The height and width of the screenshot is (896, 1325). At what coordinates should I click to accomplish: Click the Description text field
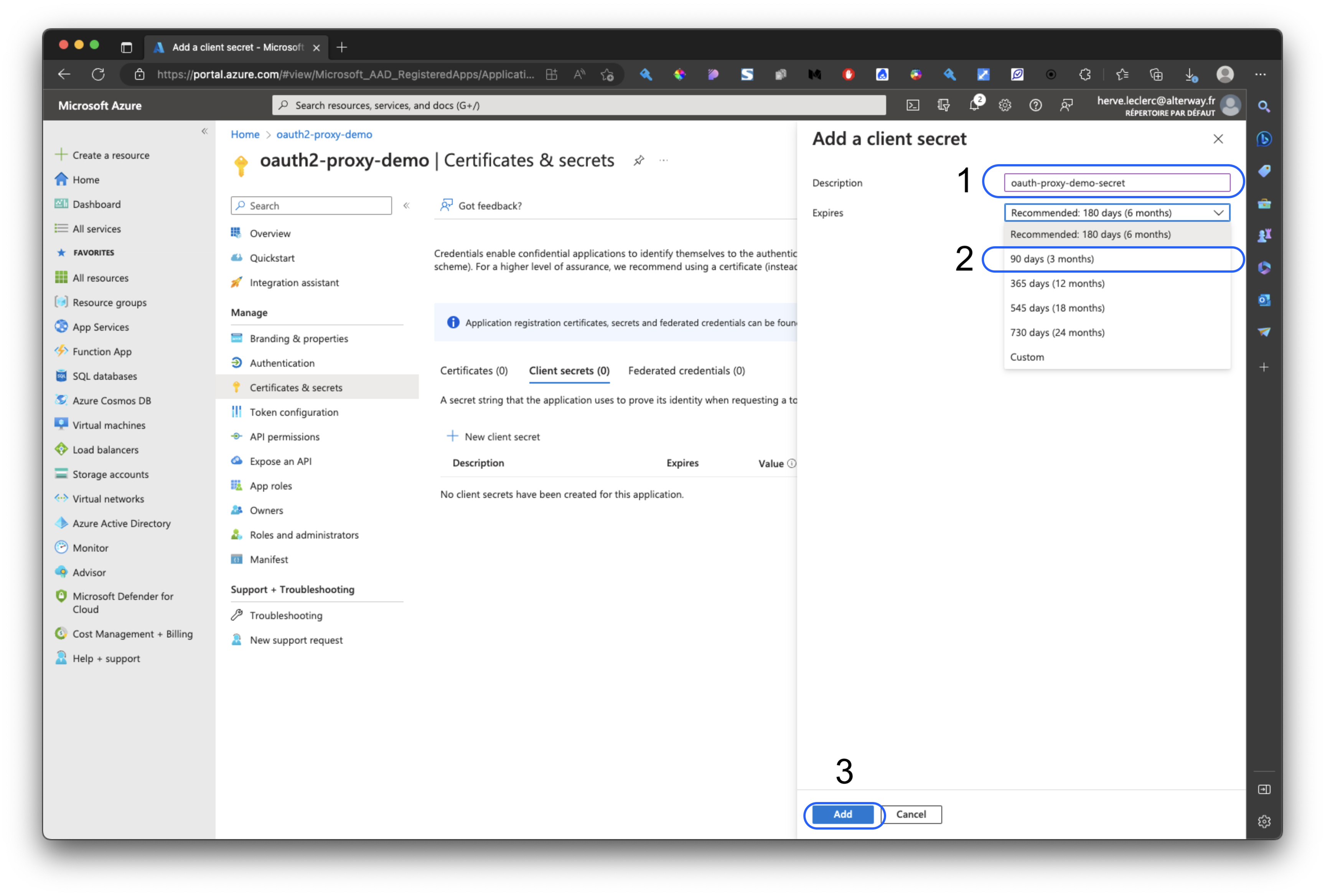[1116, 183]
